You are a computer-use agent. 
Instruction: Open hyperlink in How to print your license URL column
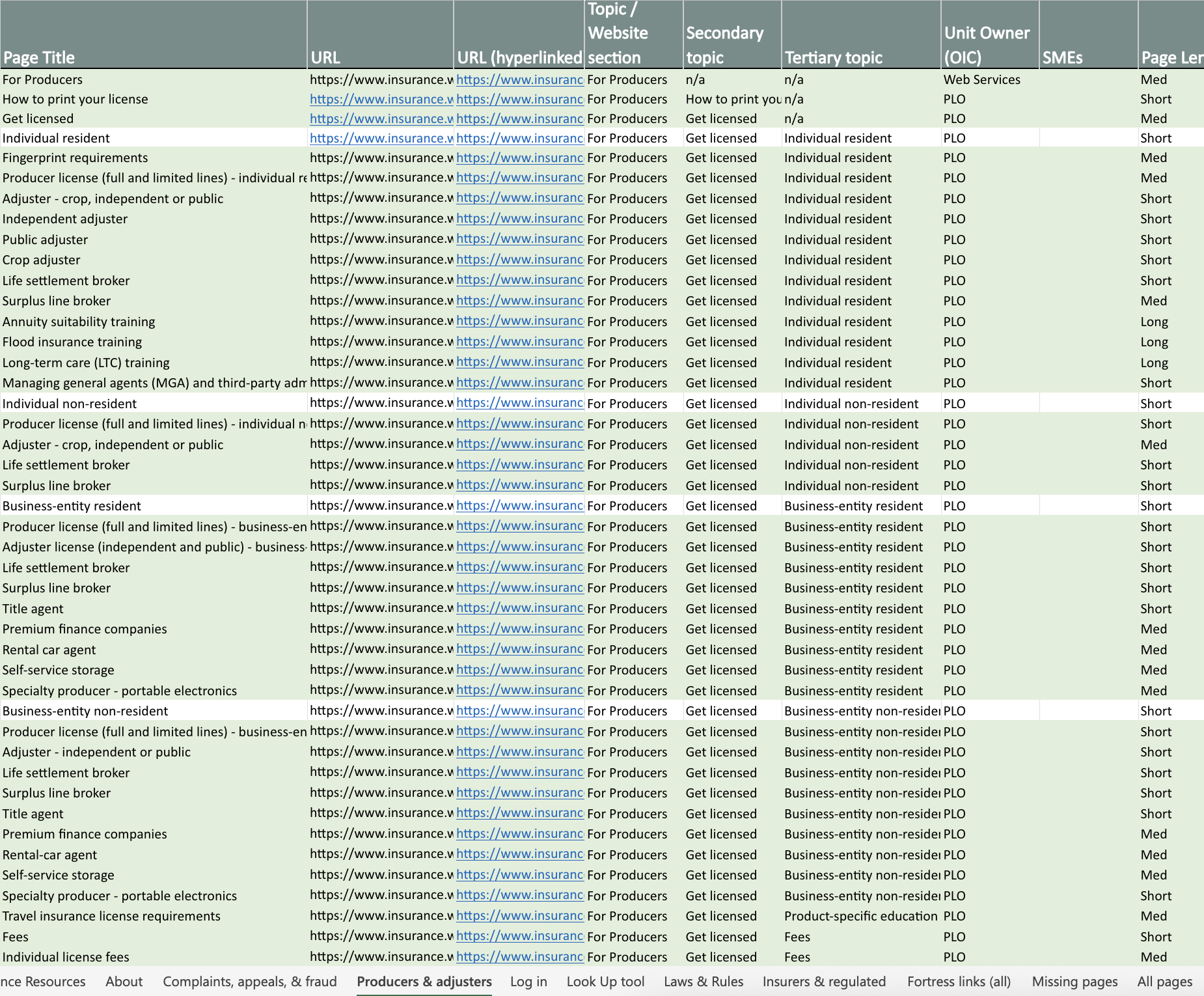pyautogui.click(x=381, y=99)
